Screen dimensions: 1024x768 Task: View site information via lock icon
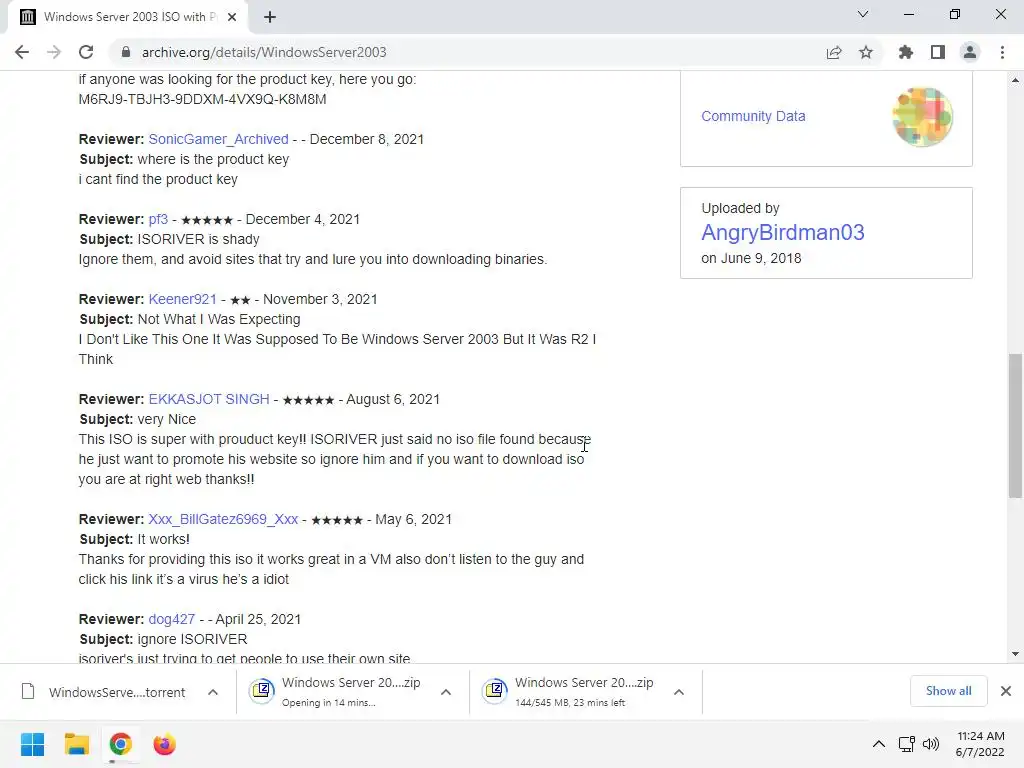pyautogui.click(x=126, y=52)
